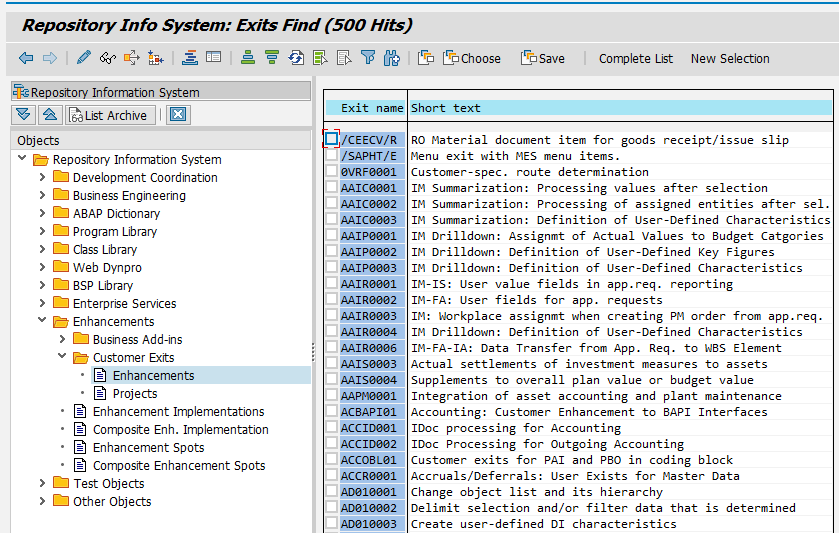This screenshot has width=839, height=533.
Task: Go forward with the right arrow icon
Action: click(x=50, y=58)
